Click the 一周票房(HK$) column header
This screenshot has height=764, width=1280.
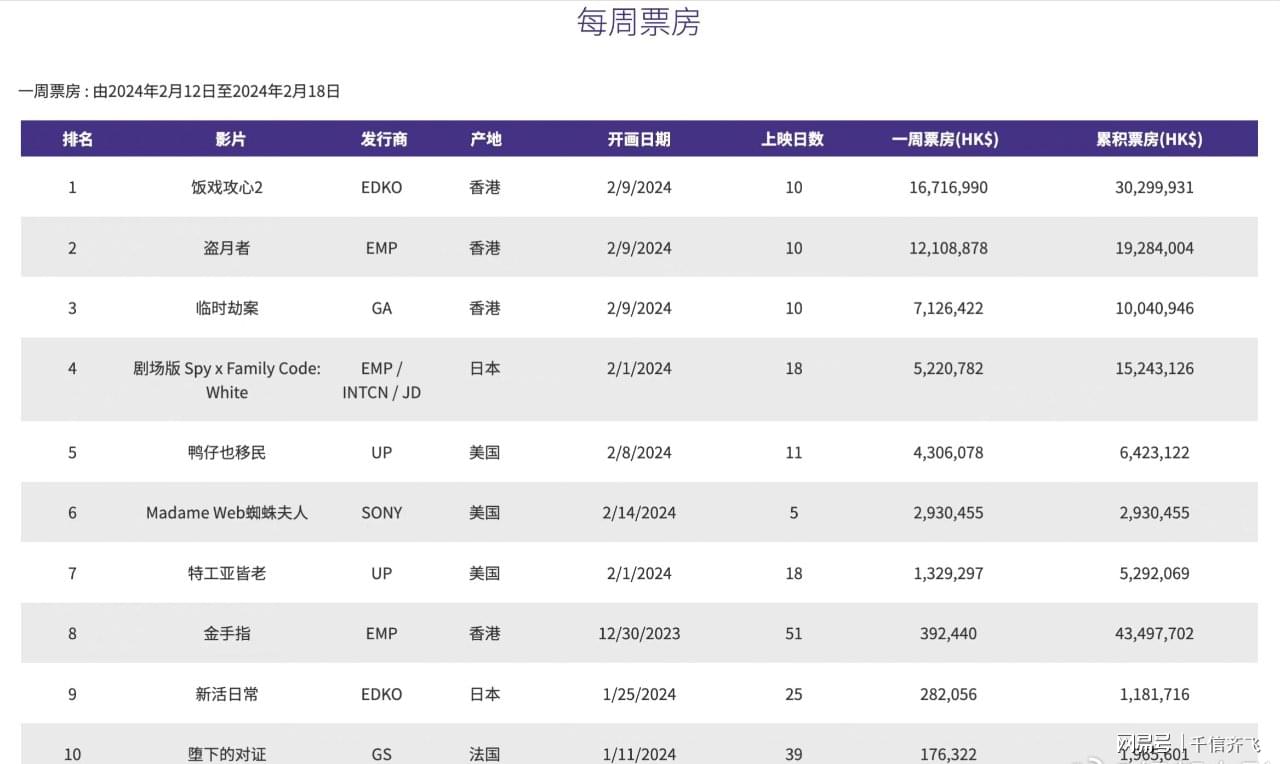(x=945, y=139)
